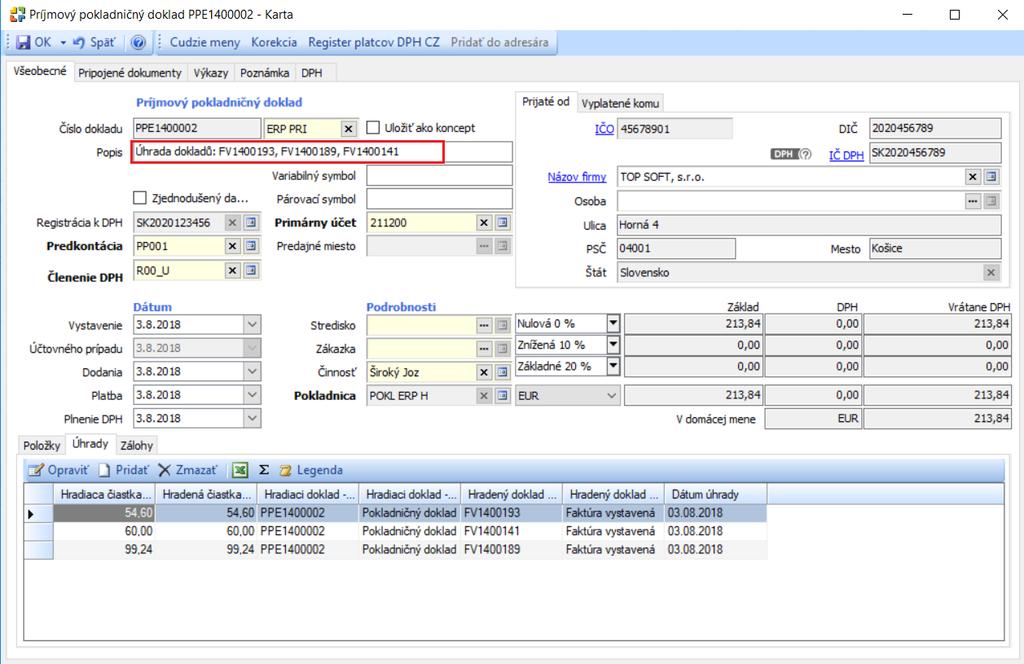1024x664 pixels.
Task: Clear the Členenie DPH R00_U value
Action: (232, 270)
